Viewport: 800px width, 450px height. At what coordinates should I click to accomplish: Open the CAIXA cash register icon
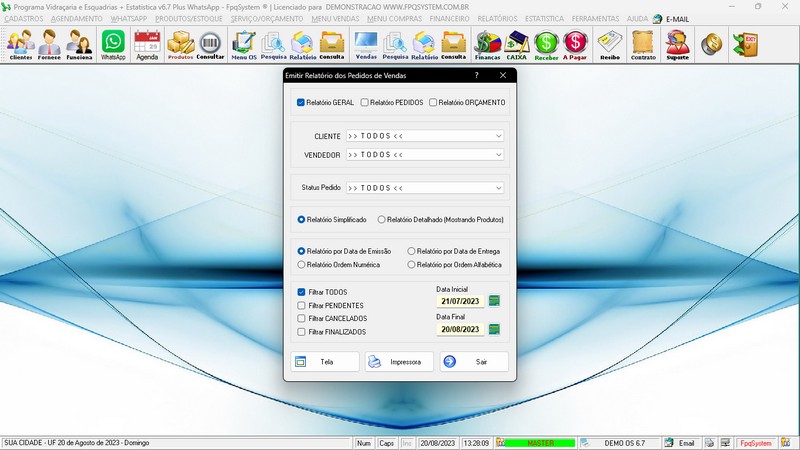click(516, 45)
